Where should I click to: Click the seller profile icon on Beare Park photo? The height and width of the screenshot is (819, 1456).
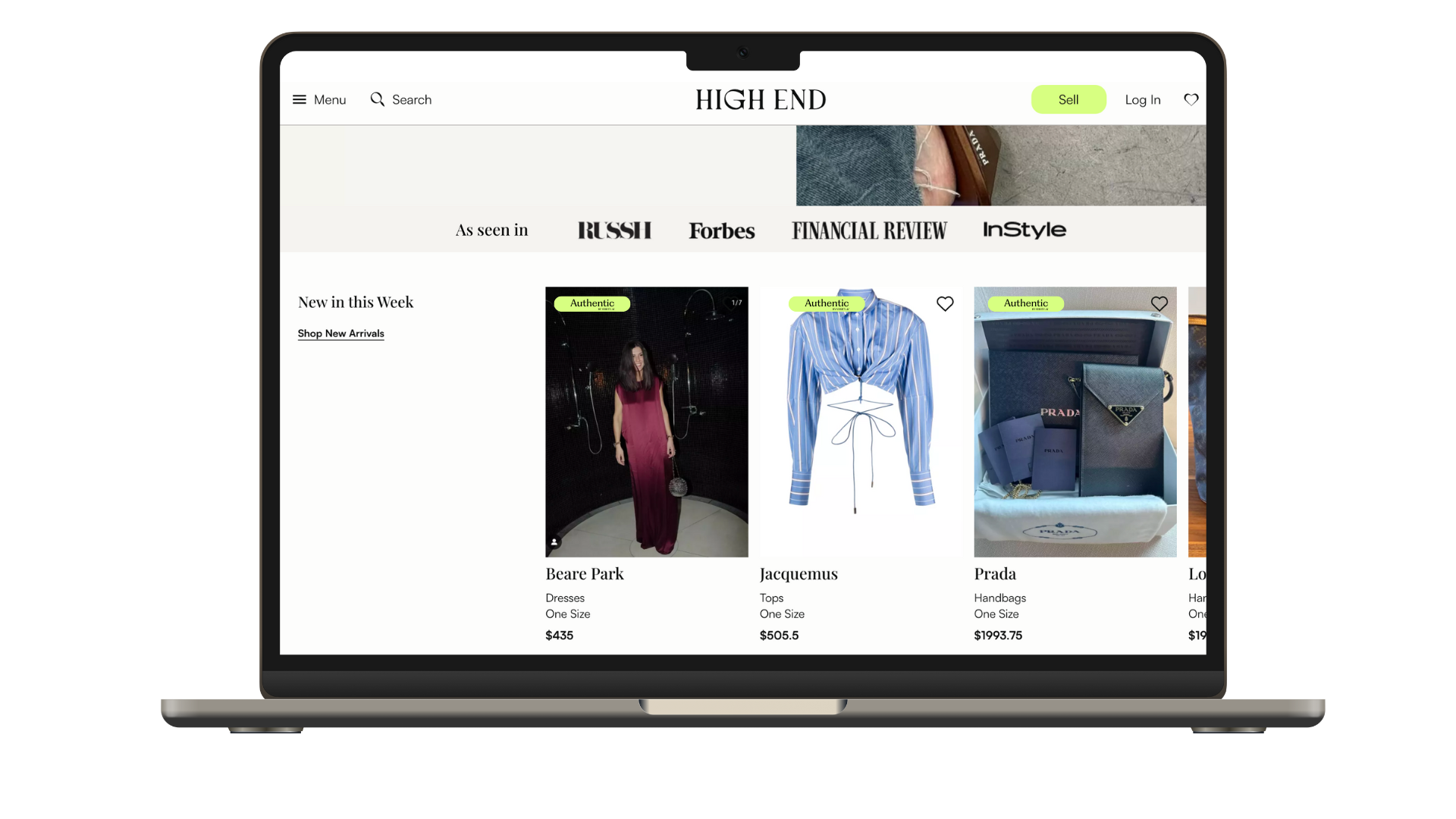pos(554,541)
